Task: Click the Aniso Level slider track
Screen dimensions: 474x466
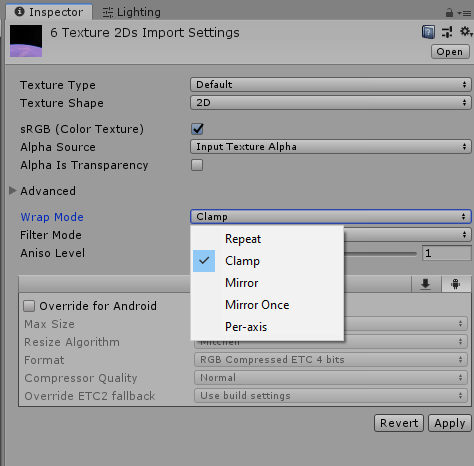Action: pos(380,254)
